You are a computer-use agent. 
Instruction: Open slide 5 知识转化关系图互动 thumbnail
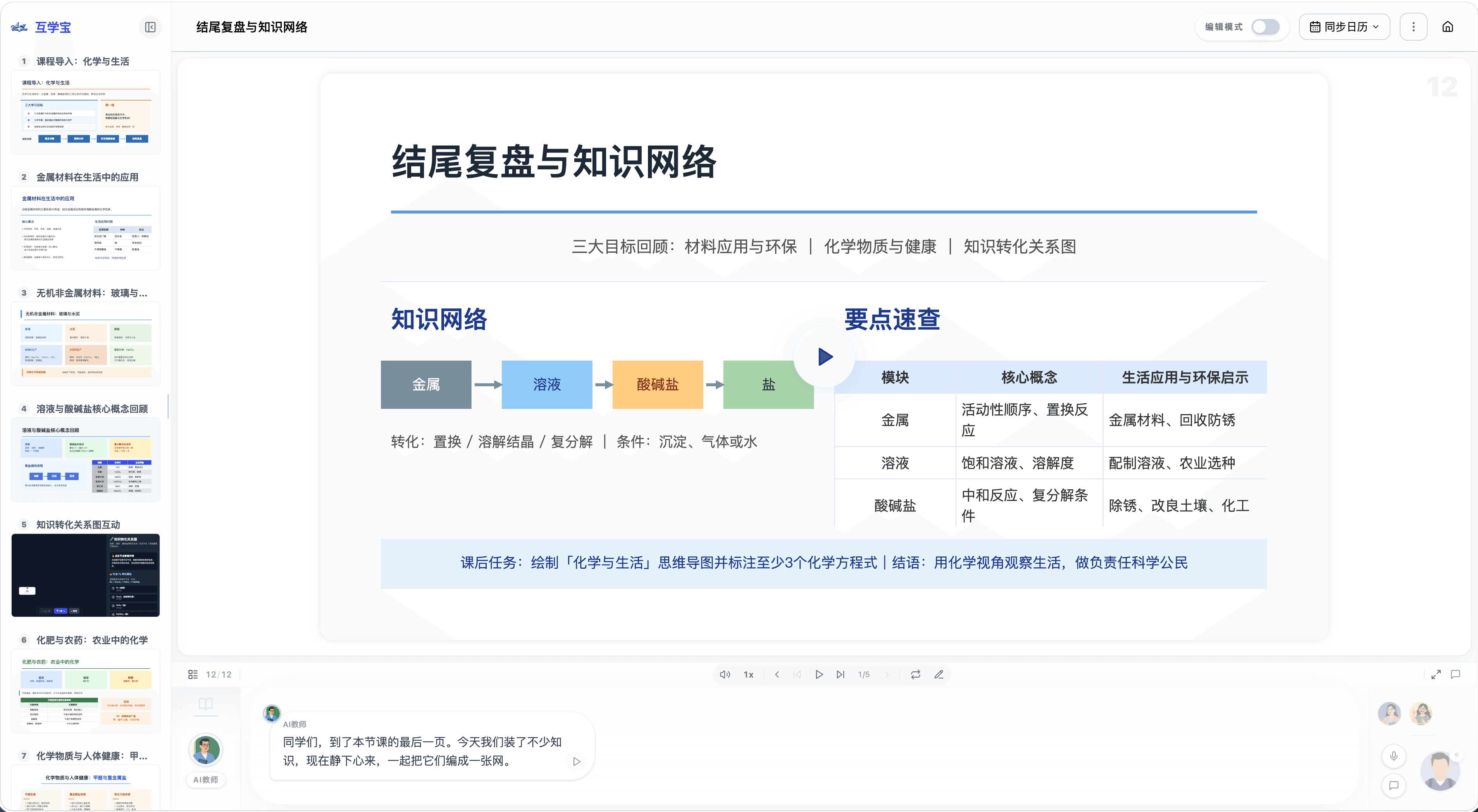coord(86,576)
